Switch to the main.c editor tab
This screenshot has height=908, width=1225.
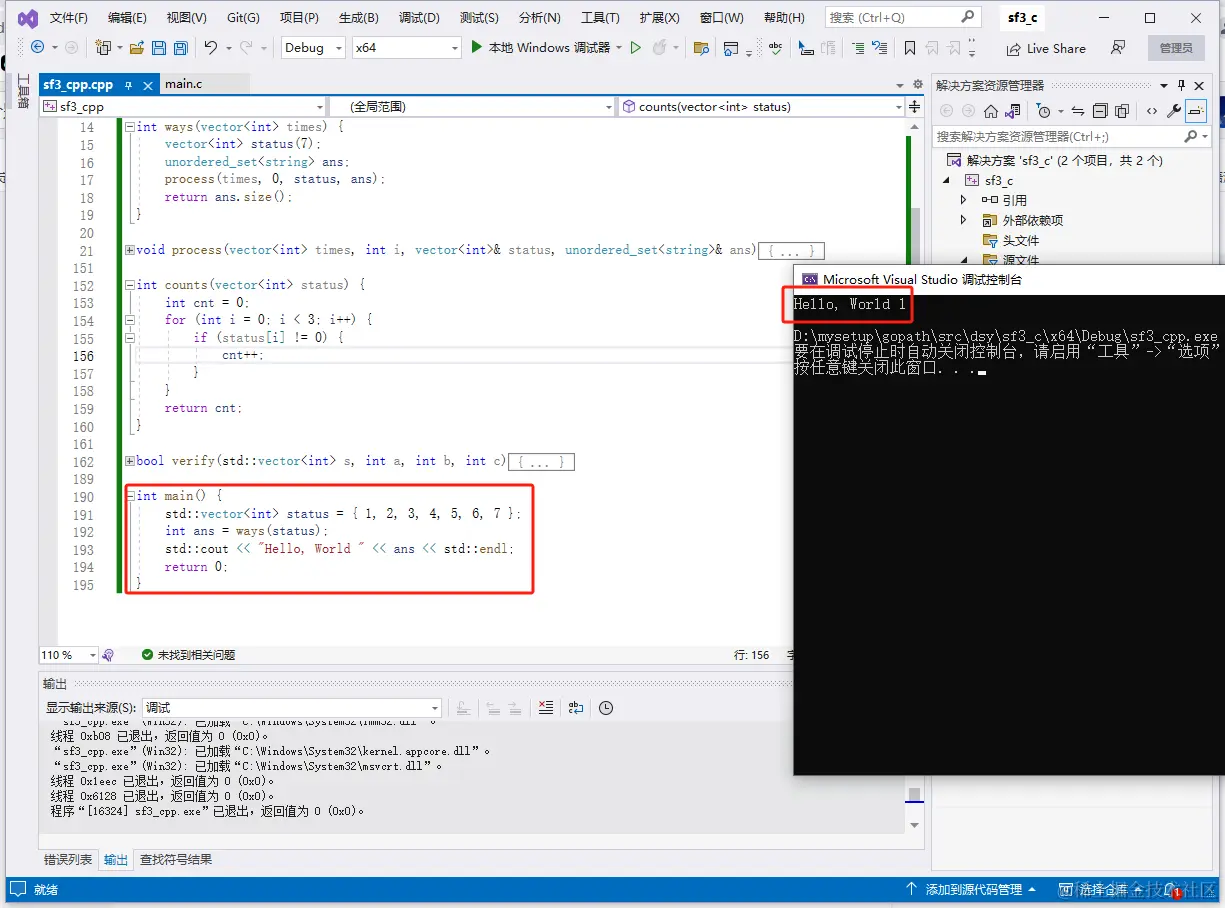click(x=184, y=84)
